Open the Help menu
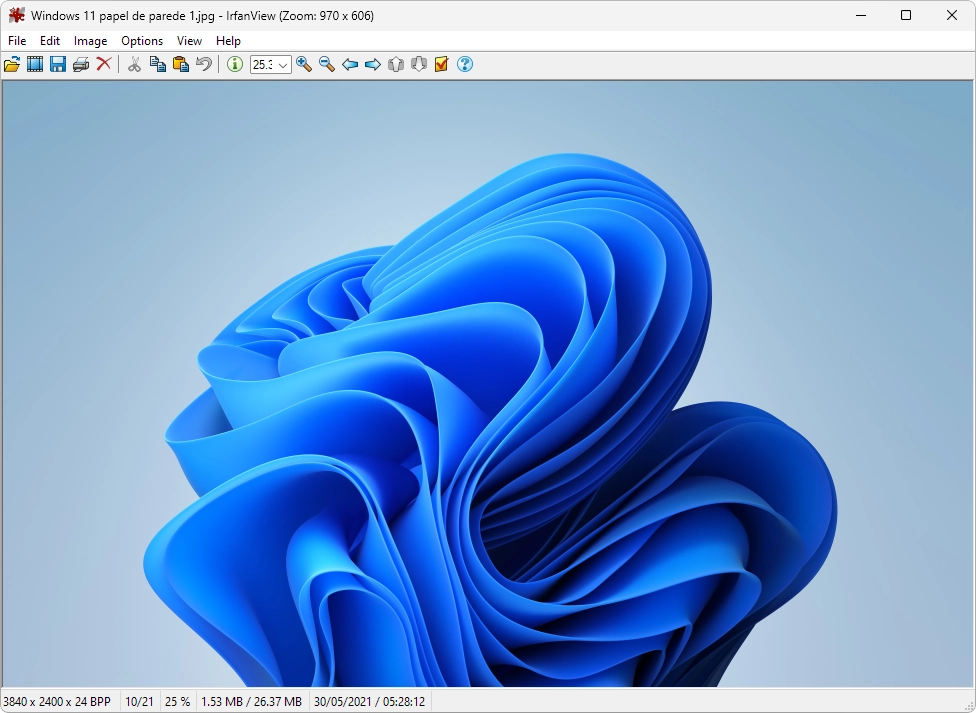The image size is (976, 713). pos(228,41)
